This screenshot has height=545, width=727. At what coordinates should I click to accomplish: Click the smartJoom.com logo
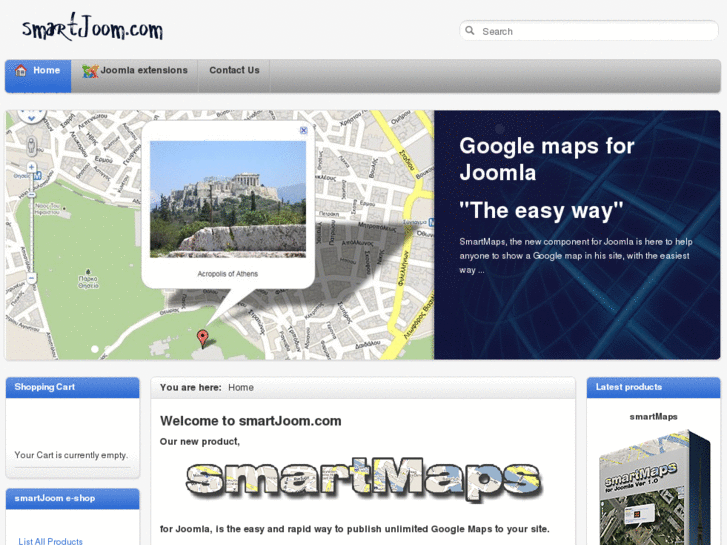pos(92,27)
